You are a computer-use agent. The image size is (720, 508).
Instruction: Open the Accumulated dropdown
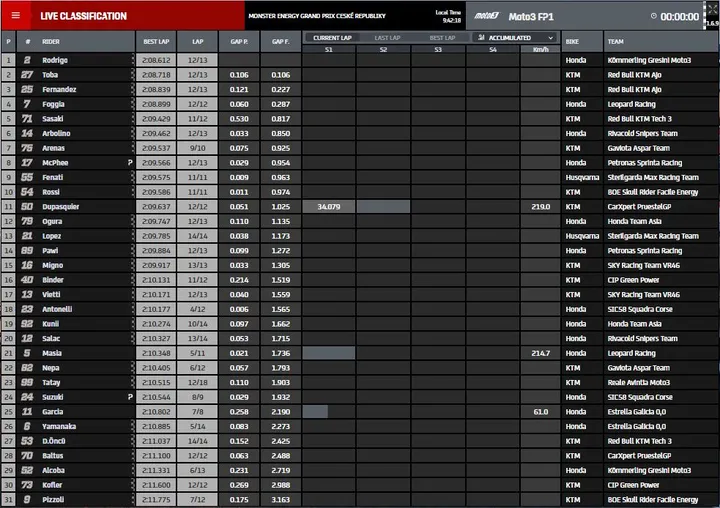(x=515, y=38)
